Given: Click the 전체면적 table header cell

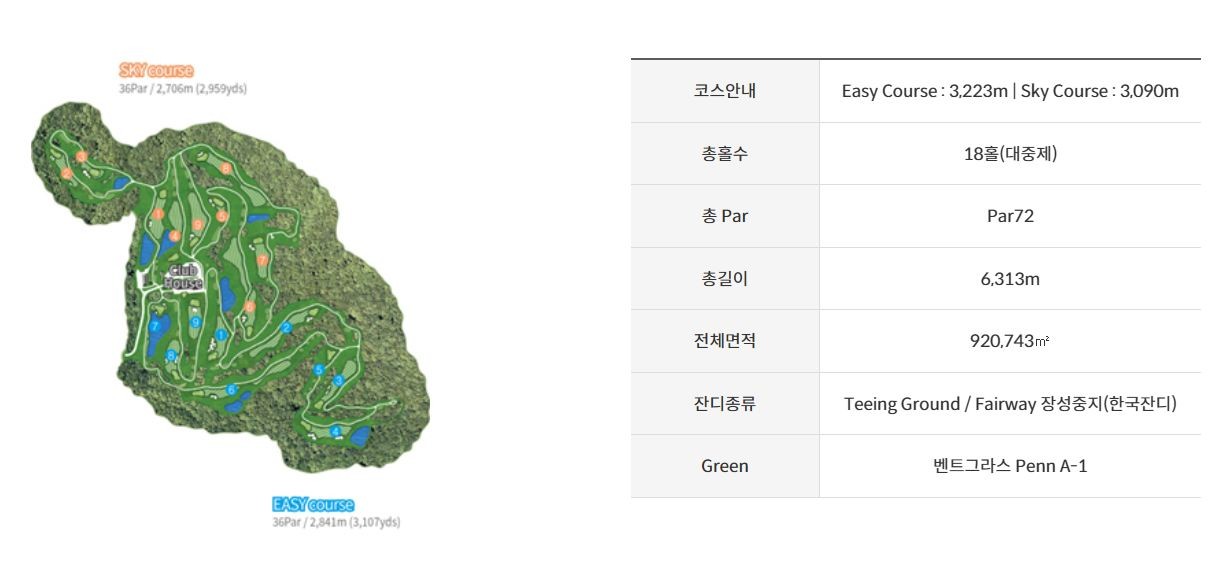Looking at the screenshot, I should coord(725,341).
